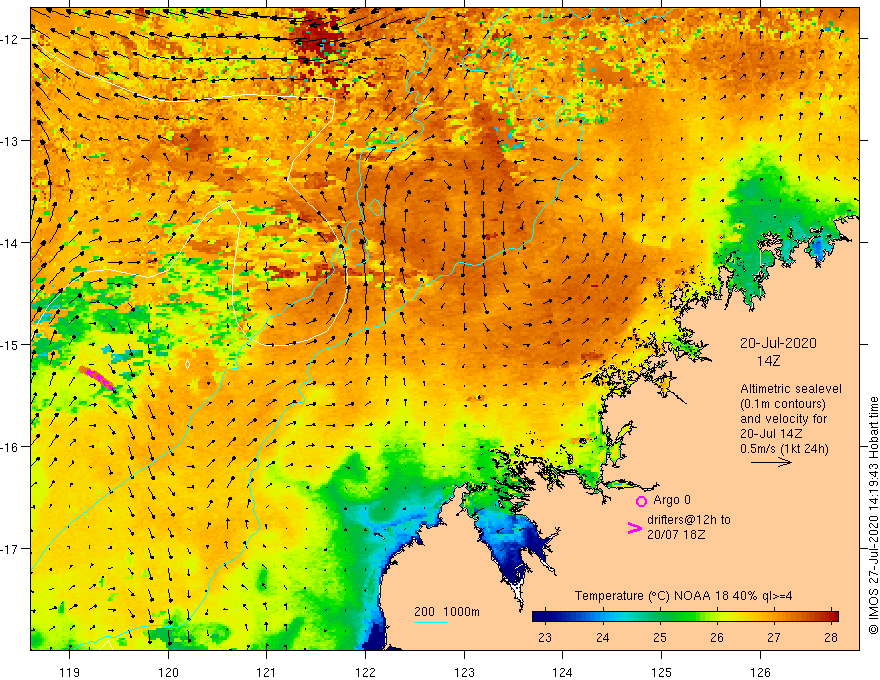880x680 pixels.
Task: Click the 26 tick label on the colorbar
Action: tap(717, 638)
